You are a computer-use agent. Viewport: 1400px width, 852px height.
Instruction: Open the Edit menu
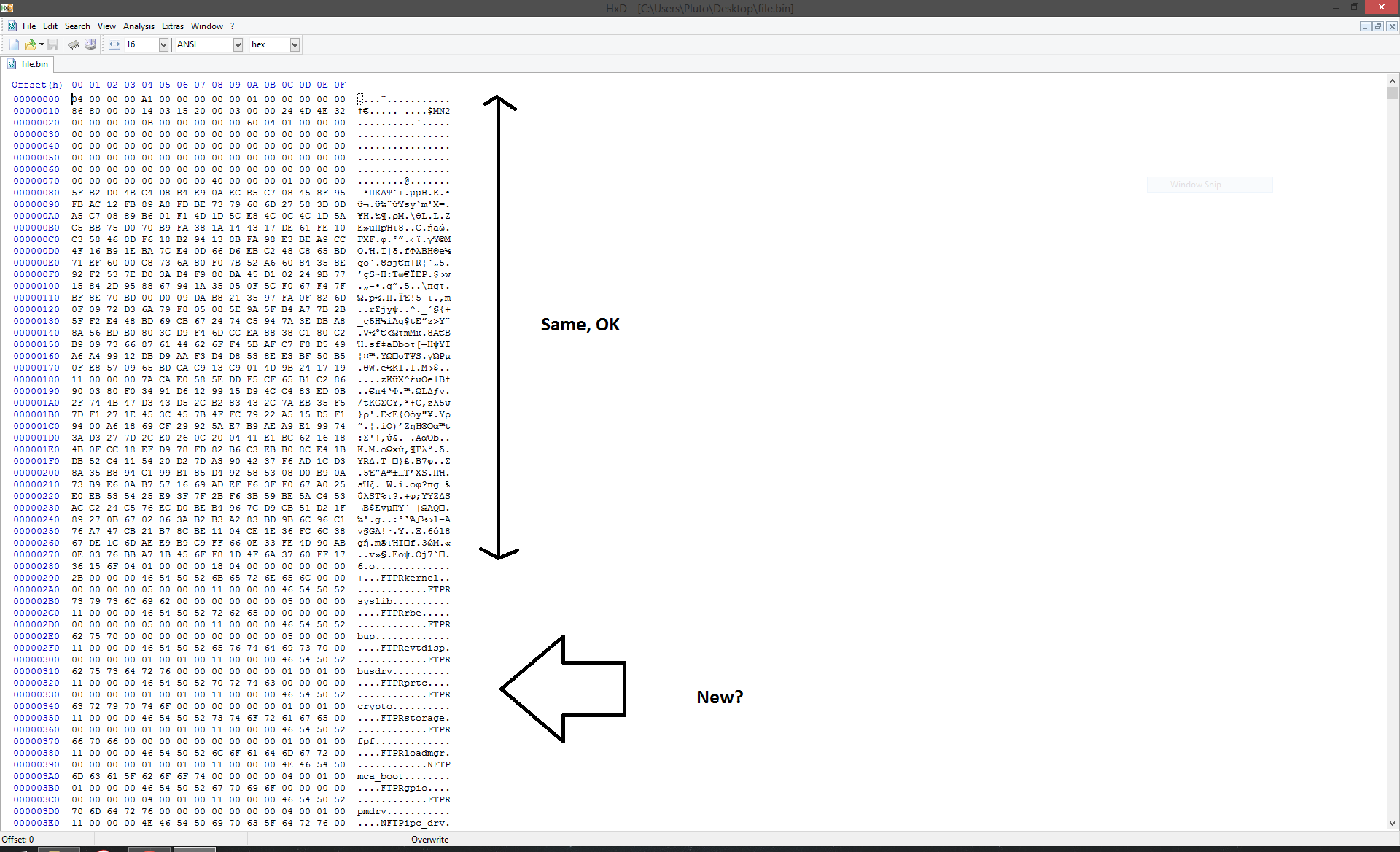tap(50, 26)
